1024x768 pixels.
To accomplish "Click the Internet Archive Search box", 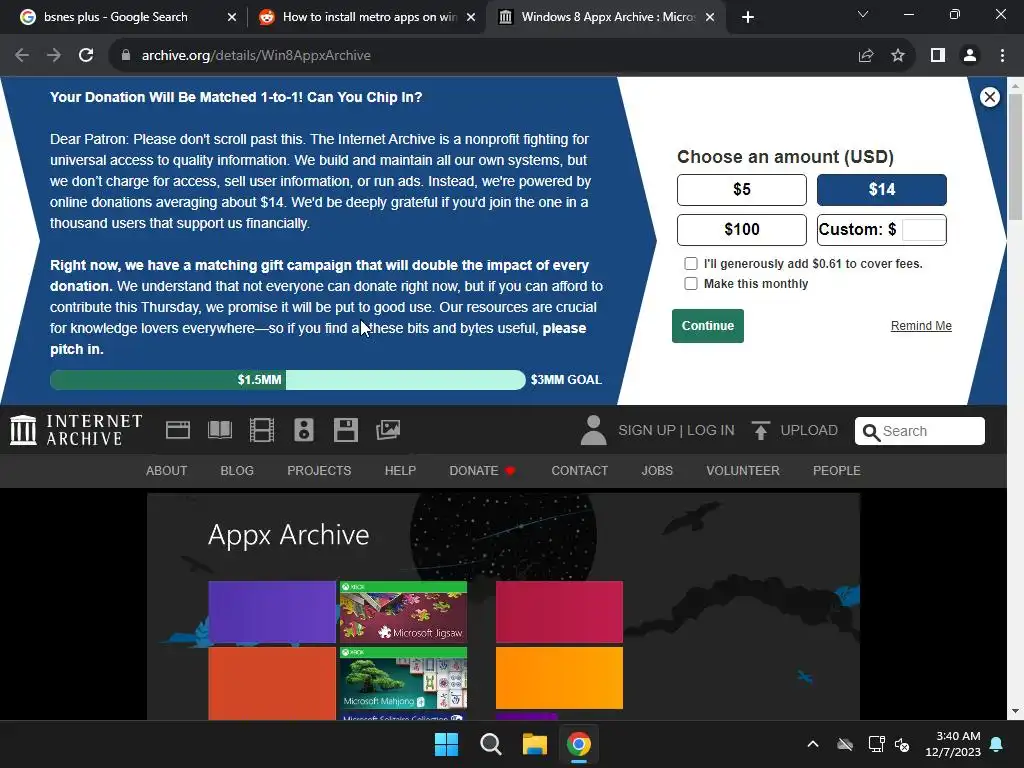I will [x=920, y=431].
